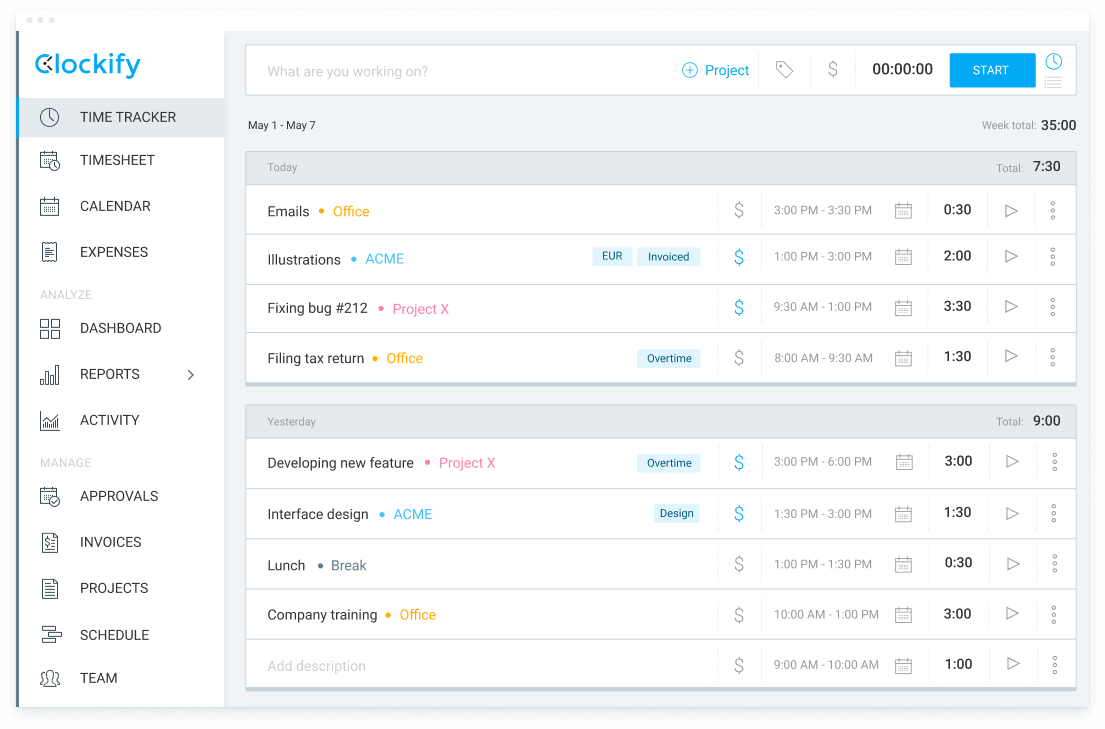Click the TEAM people icon
Viewport: 1105px width, 729px height.
coord(50,678)
